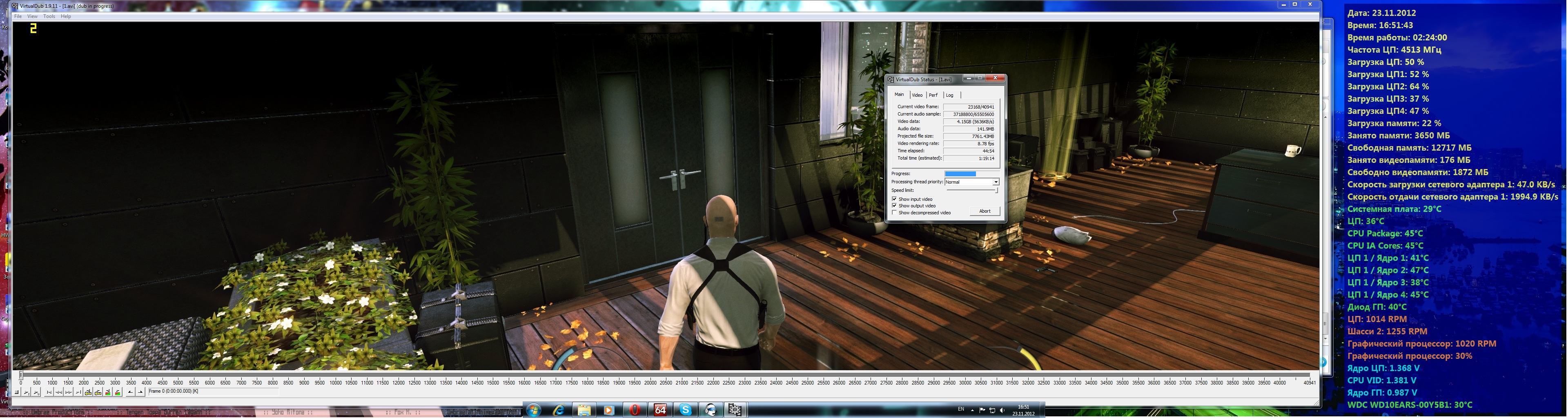Click the 1:19:14 total time estimate value
This screenshot has width=1568, height=418.
(970, 158)
